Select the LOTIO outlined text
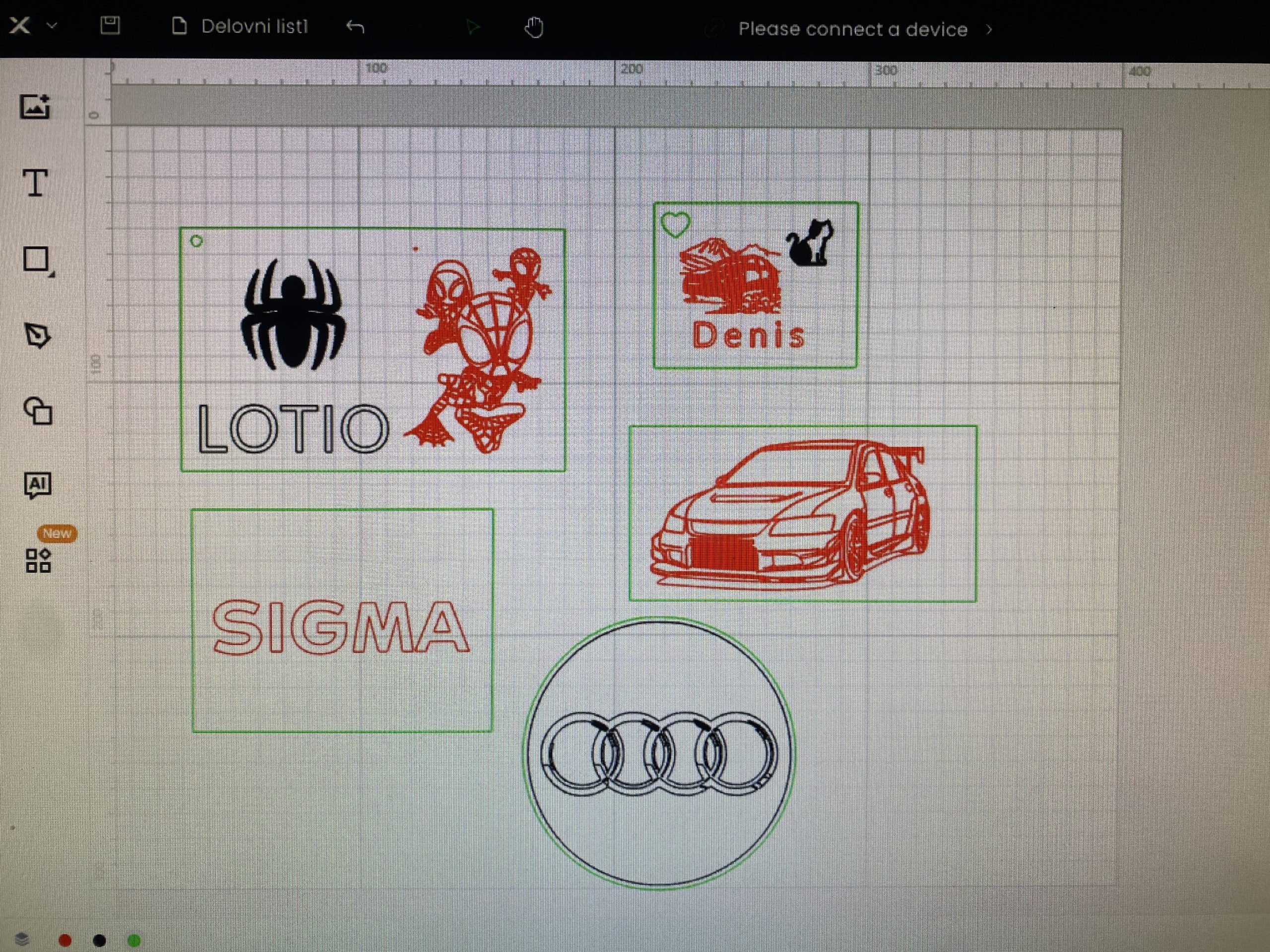The width and height of the screenshot is (1270, 952). (x=293, y=429)
